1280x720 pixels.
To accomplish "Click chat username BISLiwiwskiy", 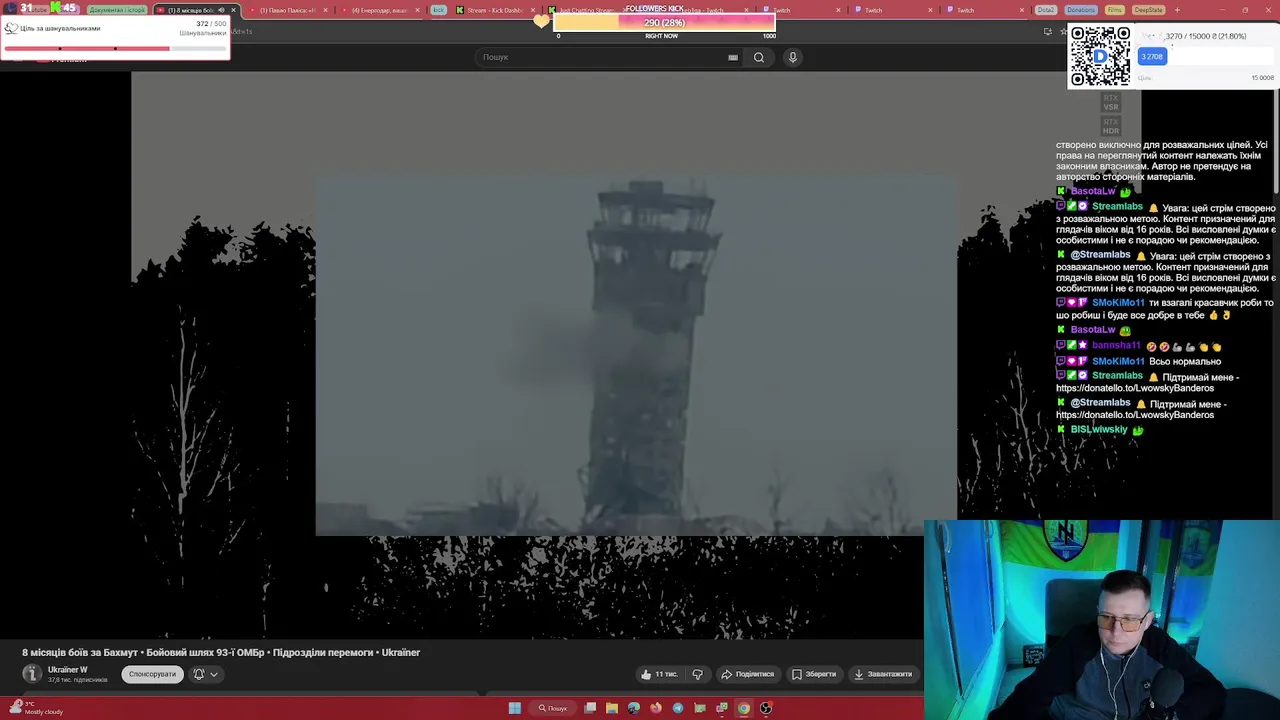I will (x=1099, y=430).
